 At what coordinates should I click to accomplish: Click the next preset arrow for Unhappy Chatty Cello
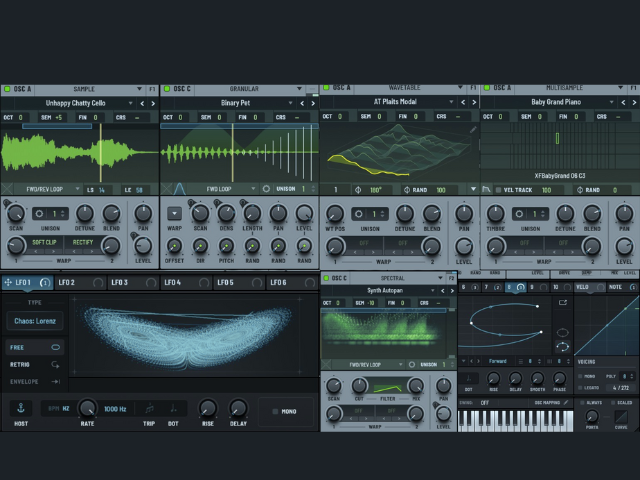(x=153, y=103)
